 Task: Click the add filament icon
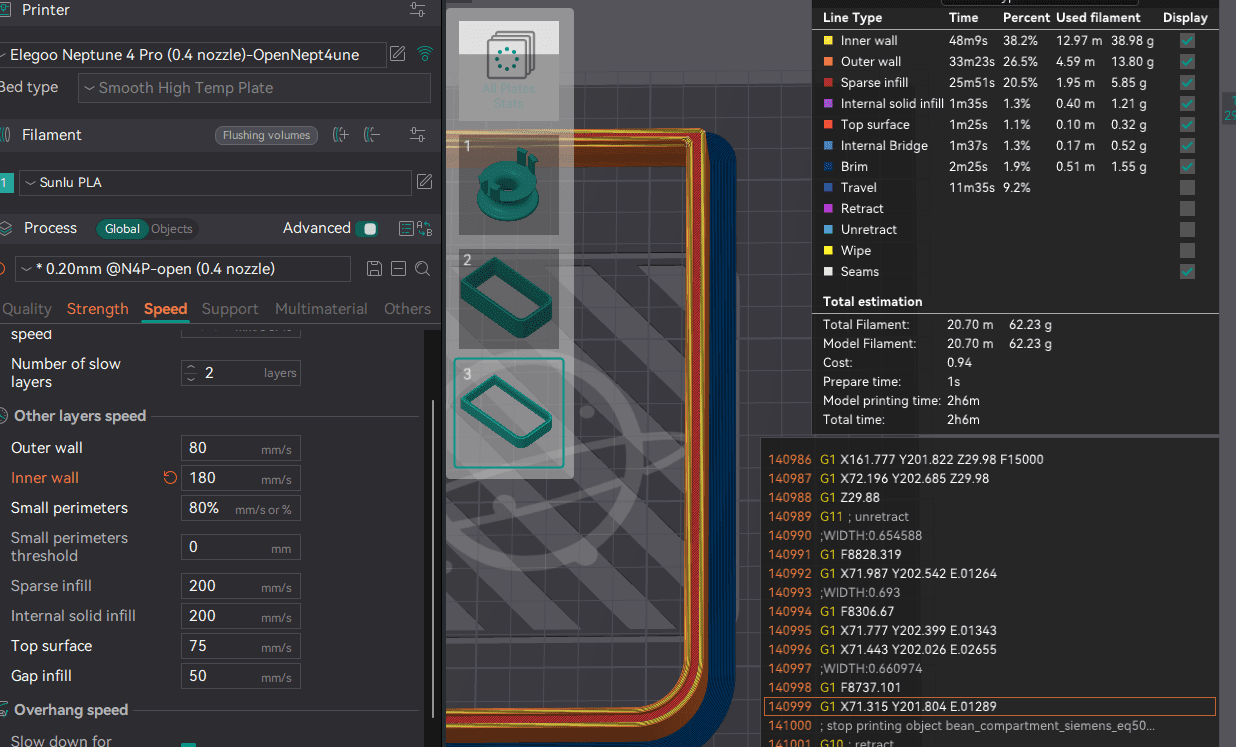pyautogui.click(x=341, y=135)
